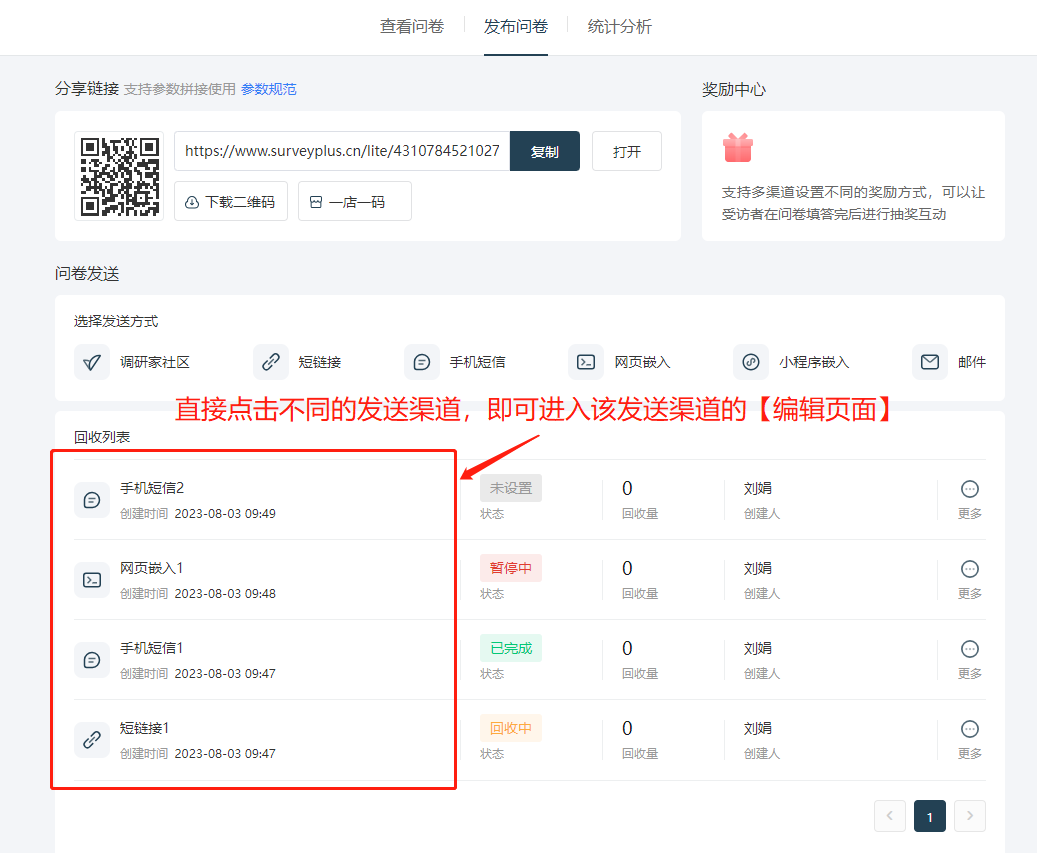Screen dimensions: 1037x853
Task: Click the survey QR code image
Action: pos(119,176)
